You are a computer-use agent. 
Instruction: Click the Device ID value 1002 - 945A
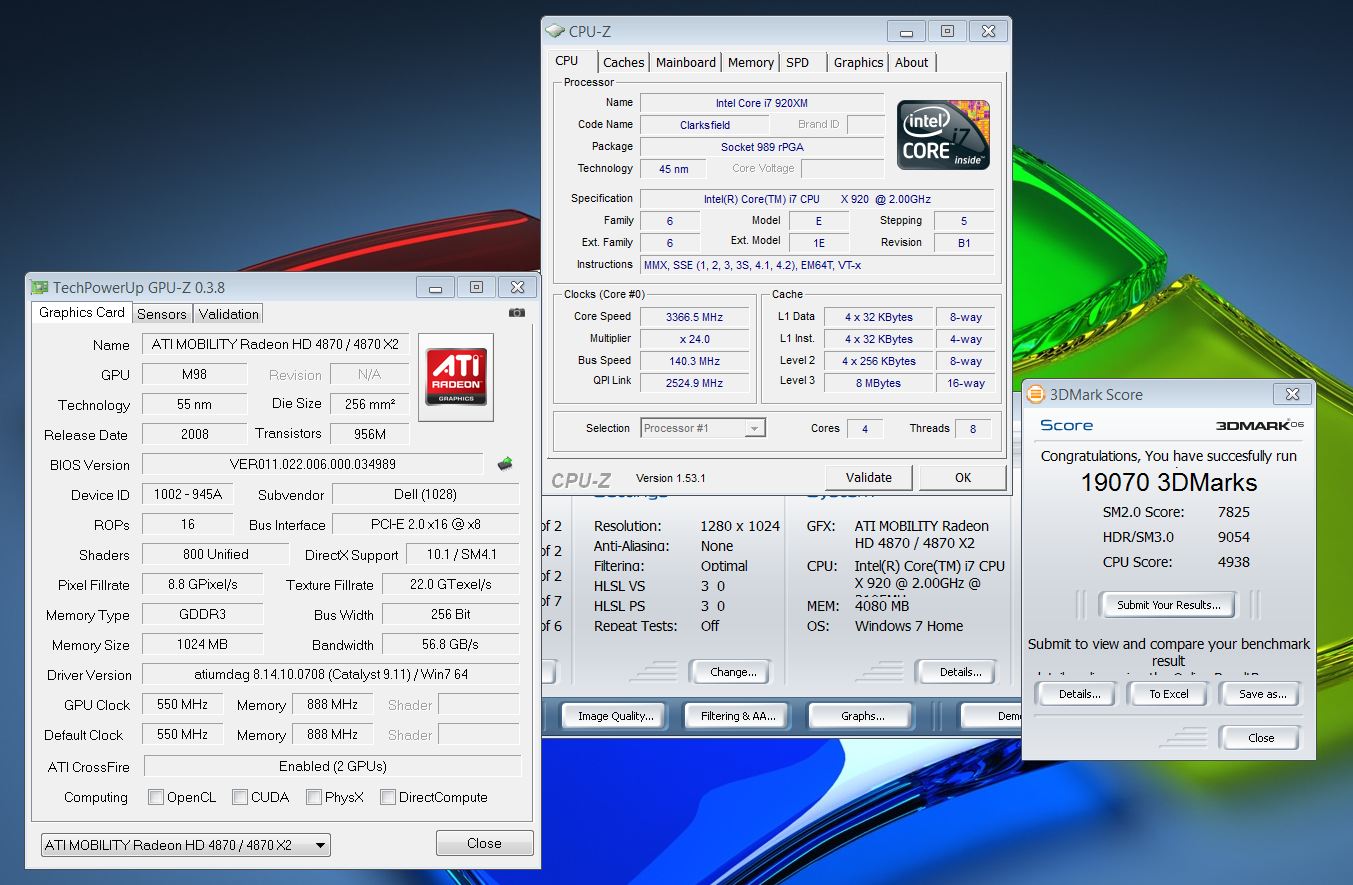coord(188,495)
